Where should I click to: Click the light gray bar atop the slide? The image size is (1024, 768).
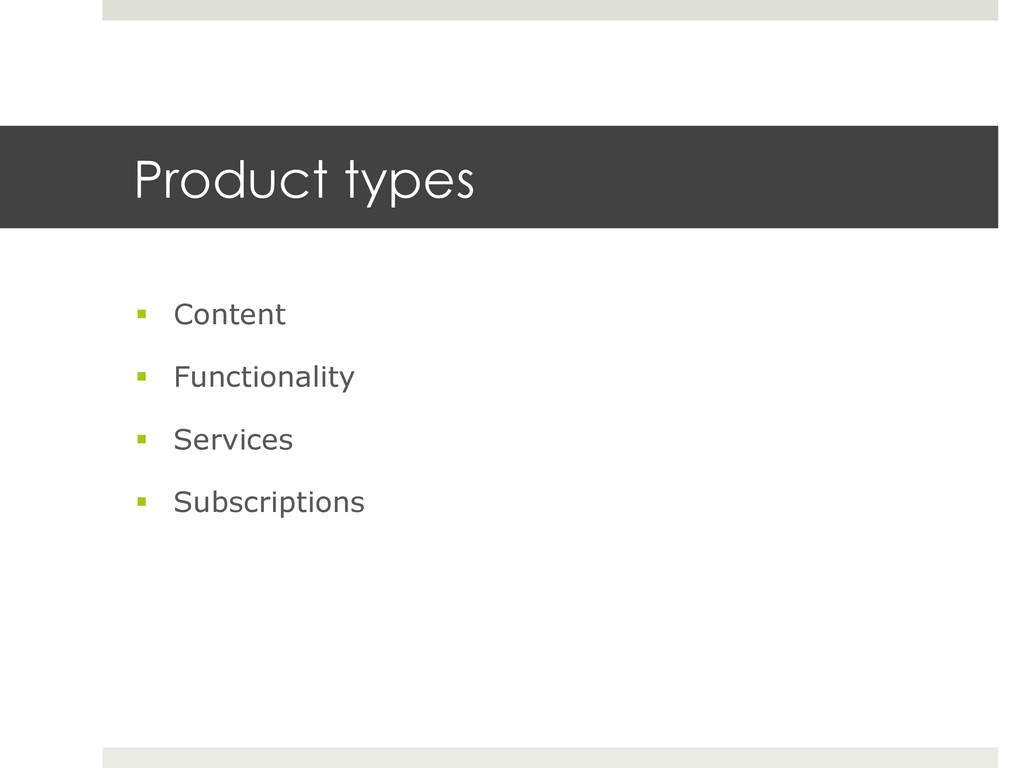(550, 10)
